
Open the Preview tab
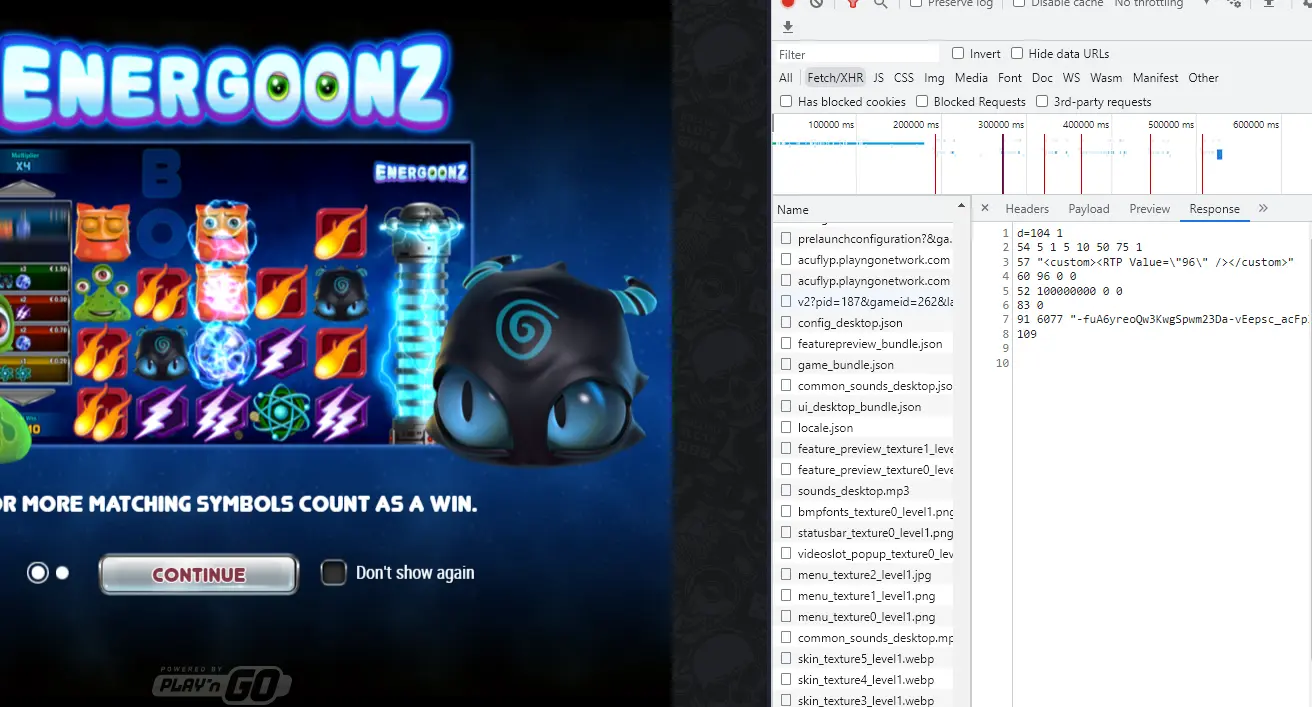tap(1149, 208)
